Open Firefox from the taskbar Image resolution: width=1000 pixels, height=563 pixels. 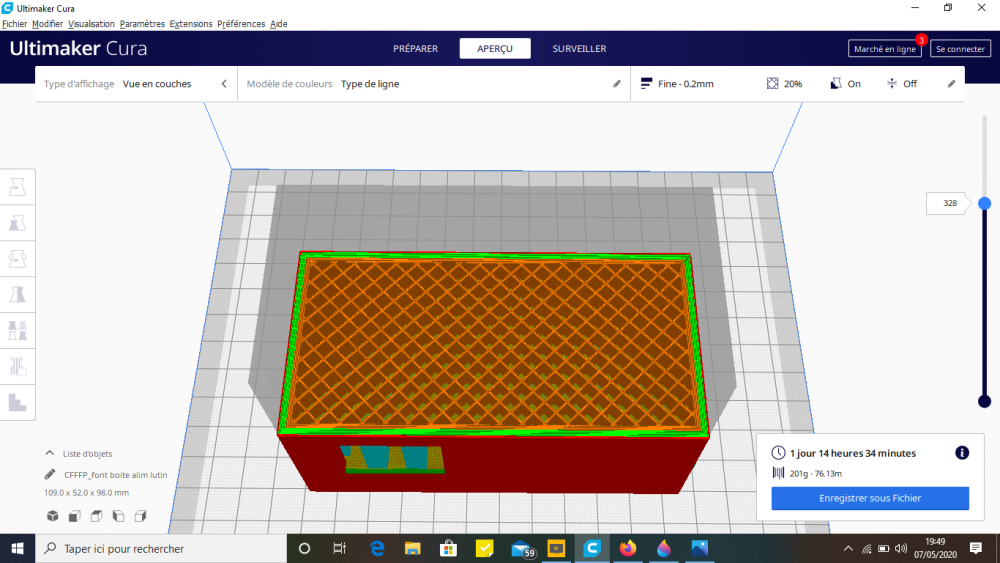point(628,548)
